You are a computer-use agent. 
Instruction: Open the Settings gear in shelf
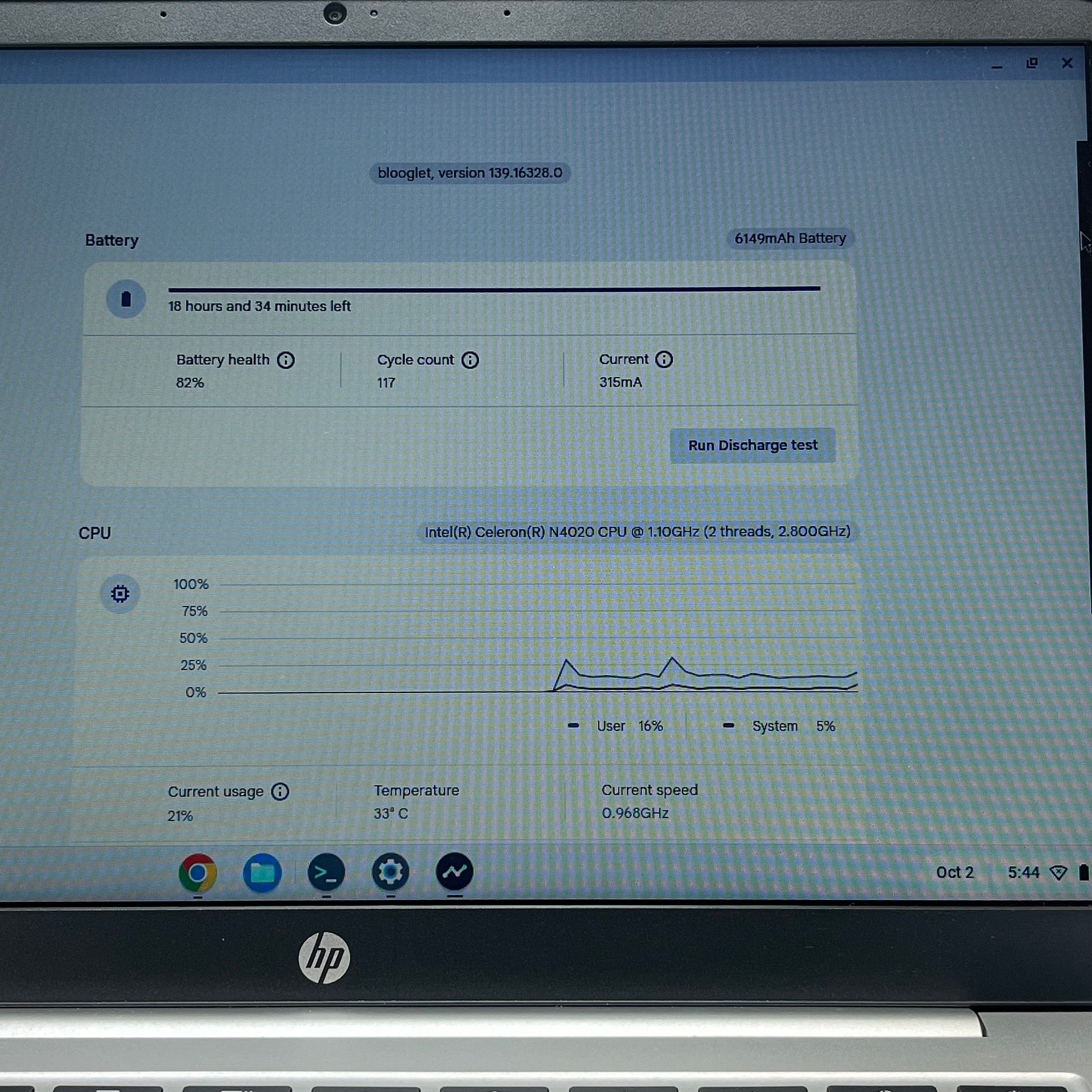391,871
